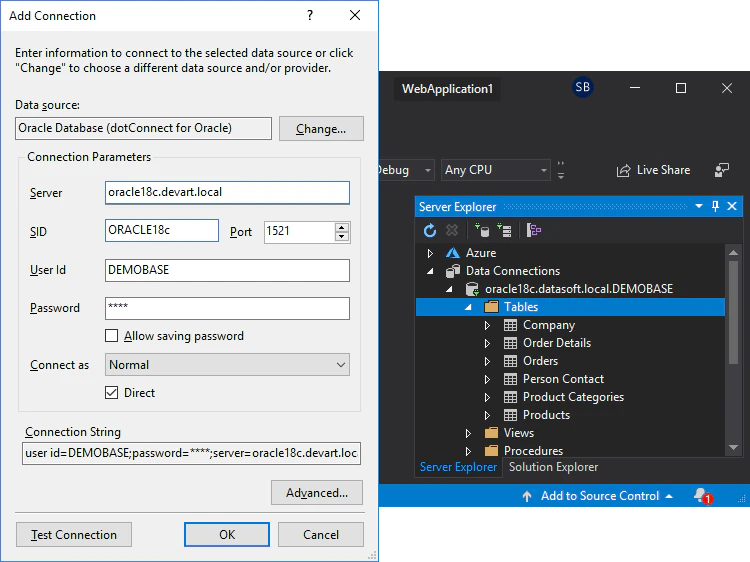
Task: Click the Procedures folder icon
Action: 491,451
